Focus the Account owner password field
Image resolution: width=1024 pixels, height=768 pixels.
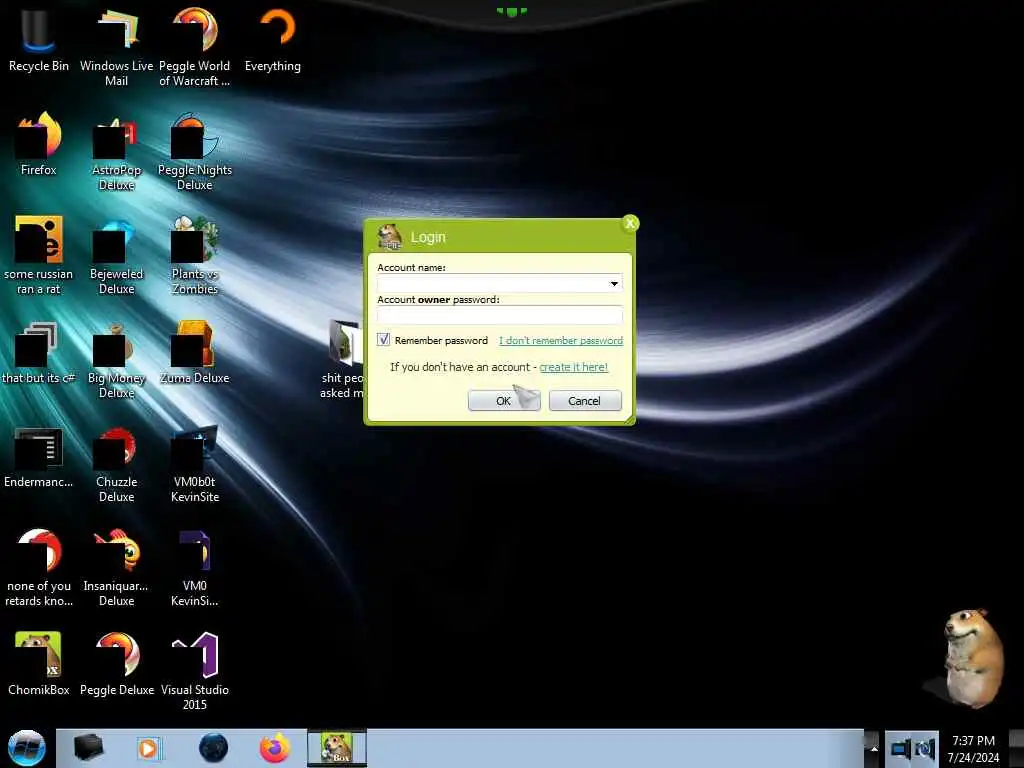click(500, 315)
